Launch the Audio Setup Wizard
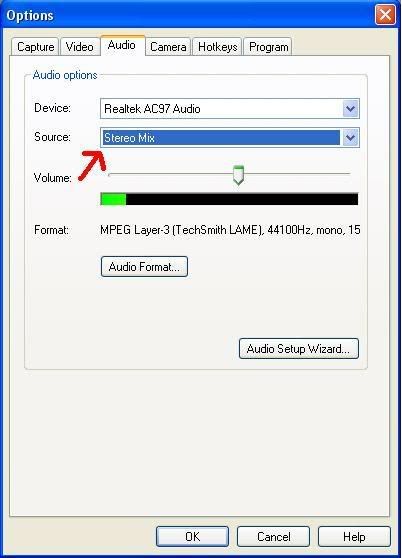 click(x=298, y=348)
